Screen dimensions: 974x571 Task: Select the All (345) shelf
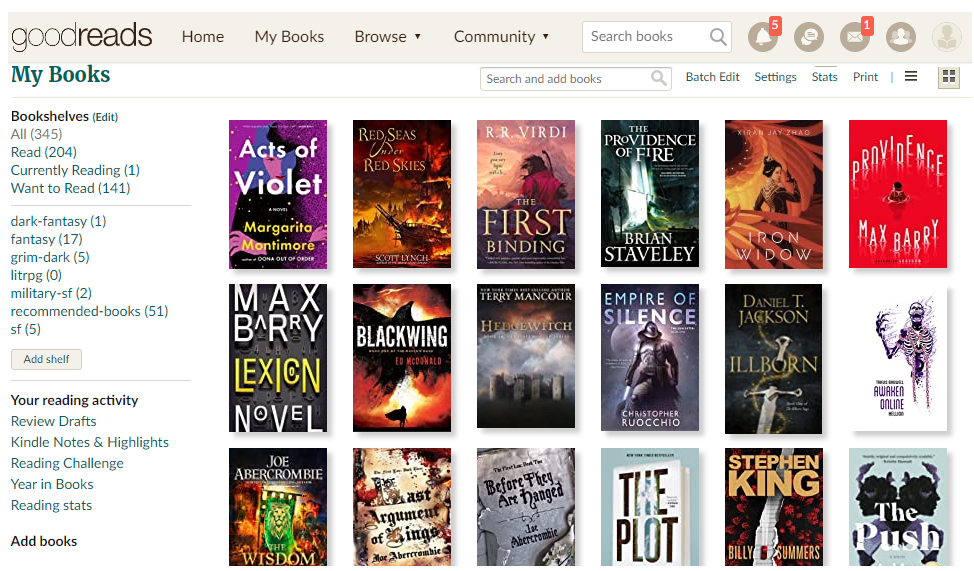click(36, 134)
